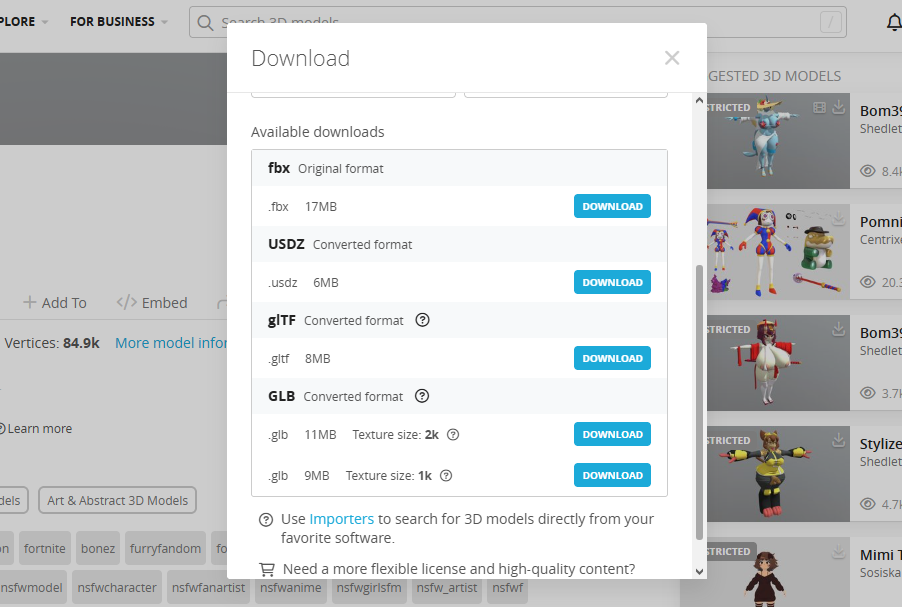Download the 8MB .gltf file
This screenshot has height=607, width=902.
click(x=612, y=358)
